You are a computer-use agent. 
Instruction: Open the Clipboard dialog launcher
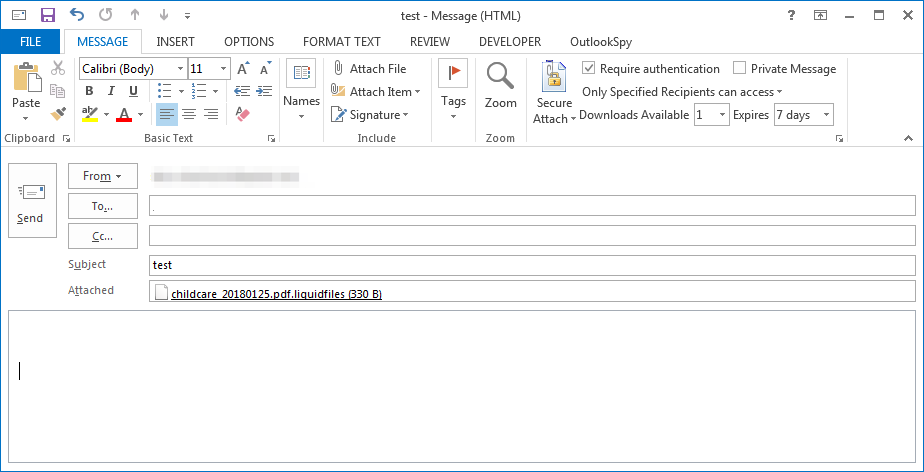[x=66, y=139]
